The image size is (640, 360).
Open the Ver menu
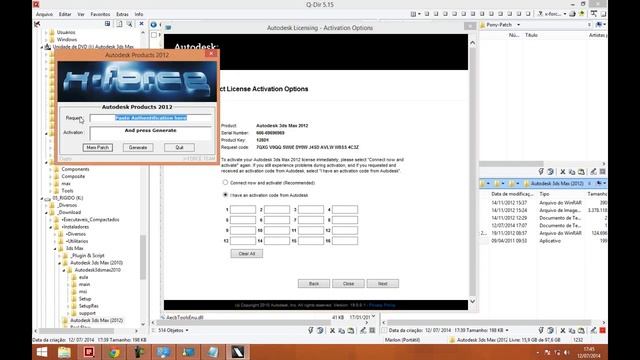[81, 14]
